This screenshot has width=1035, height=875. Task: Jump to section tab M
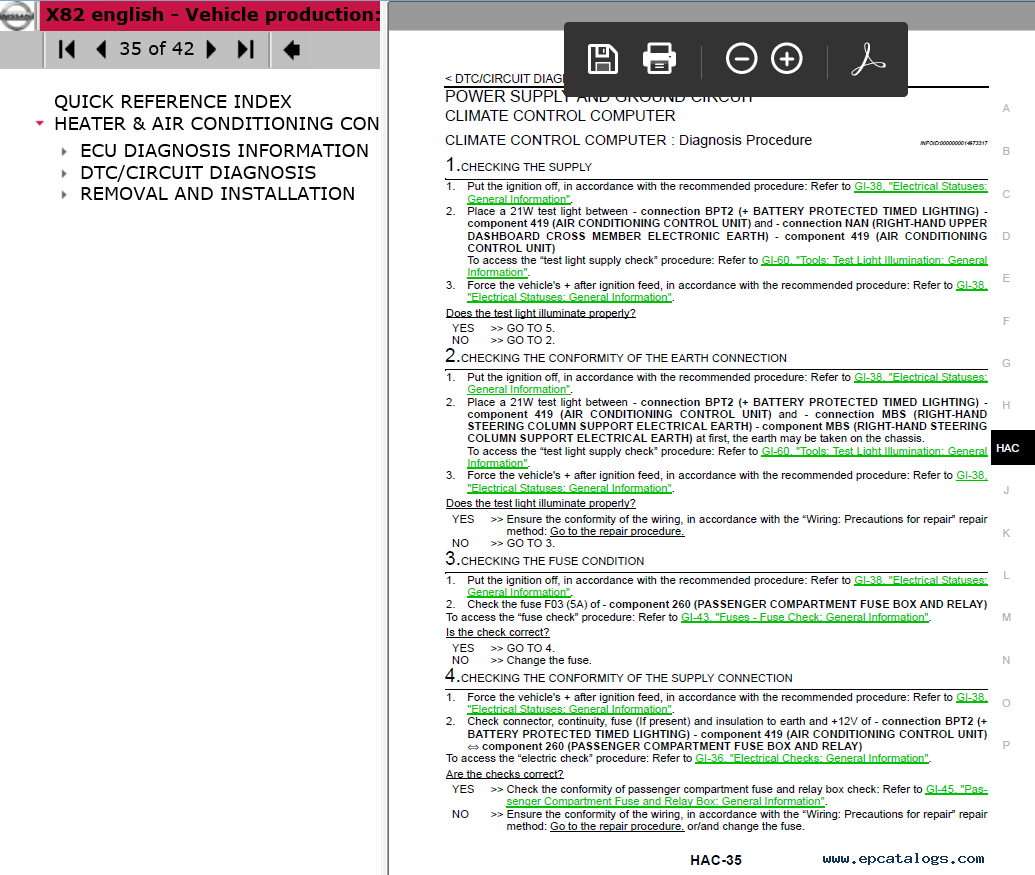point(1006,617)
